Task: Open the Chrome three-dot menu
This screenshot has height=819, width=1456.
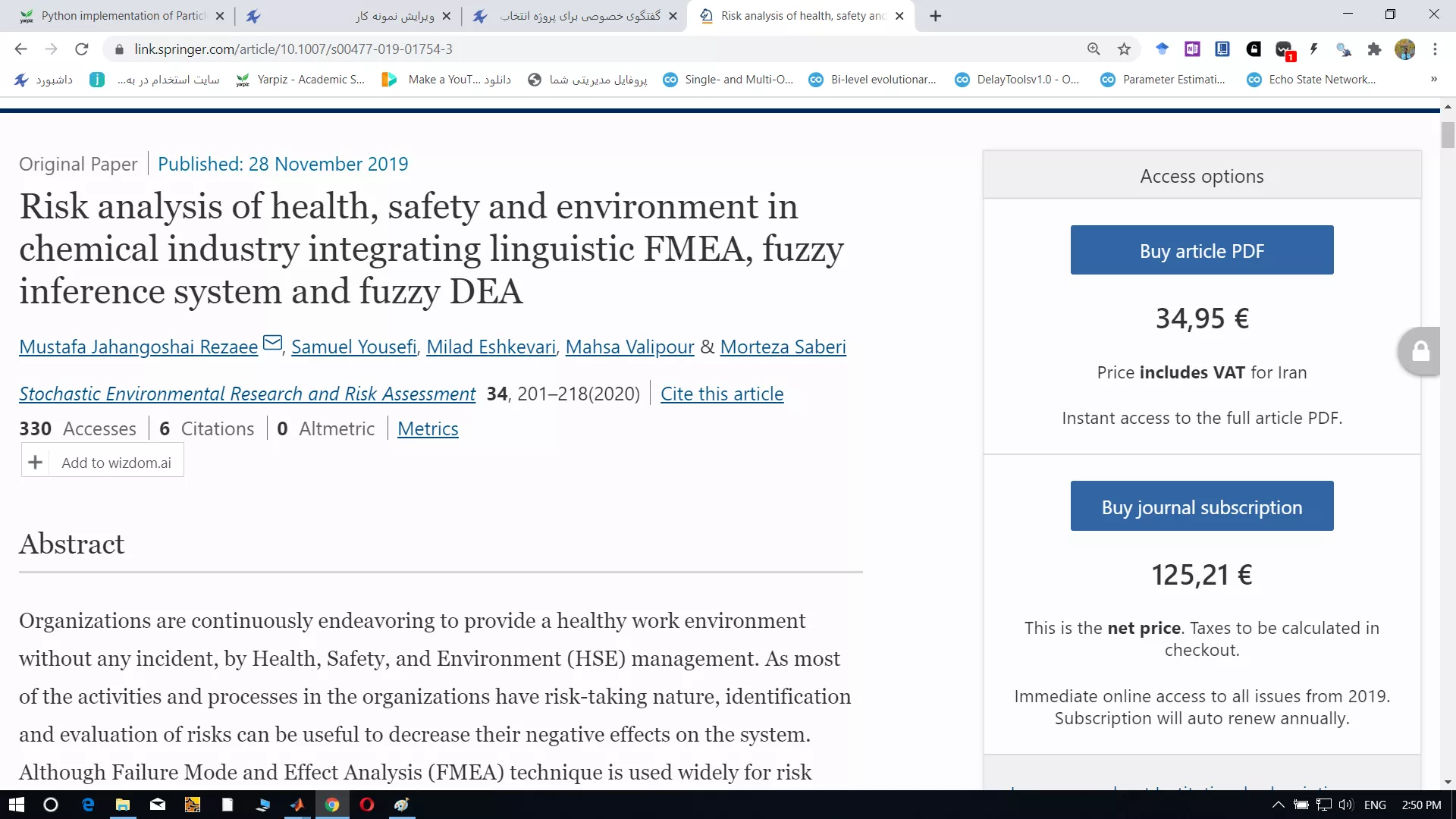Action: coord(1435,49)
